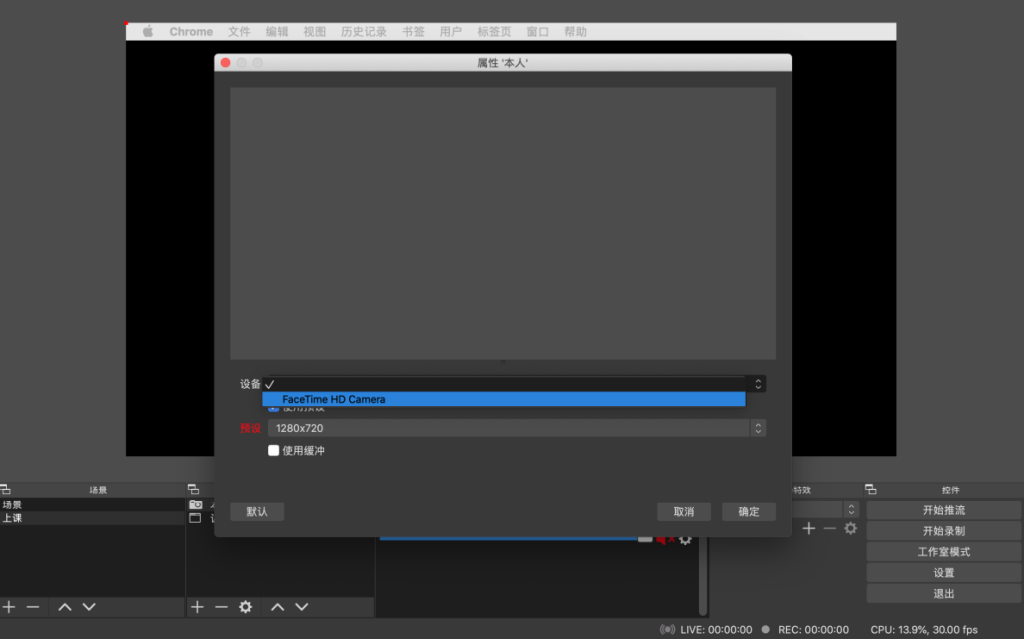
Task: Click 确定 to confirm properties
Action: pyautogui.click(x=749, y=512)
